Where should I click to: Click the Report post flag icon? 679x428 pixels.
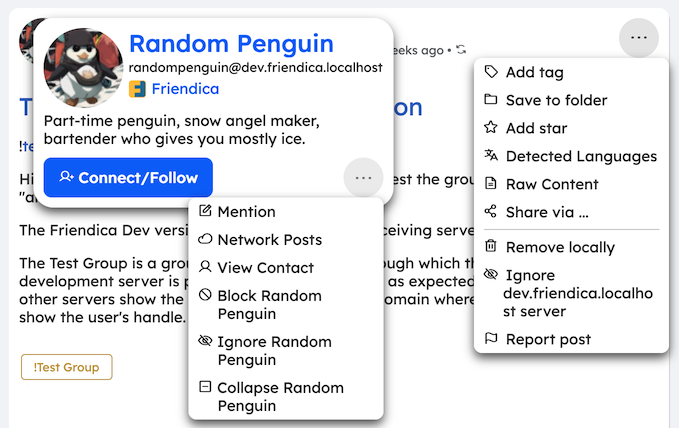click(x=490, y=339)
